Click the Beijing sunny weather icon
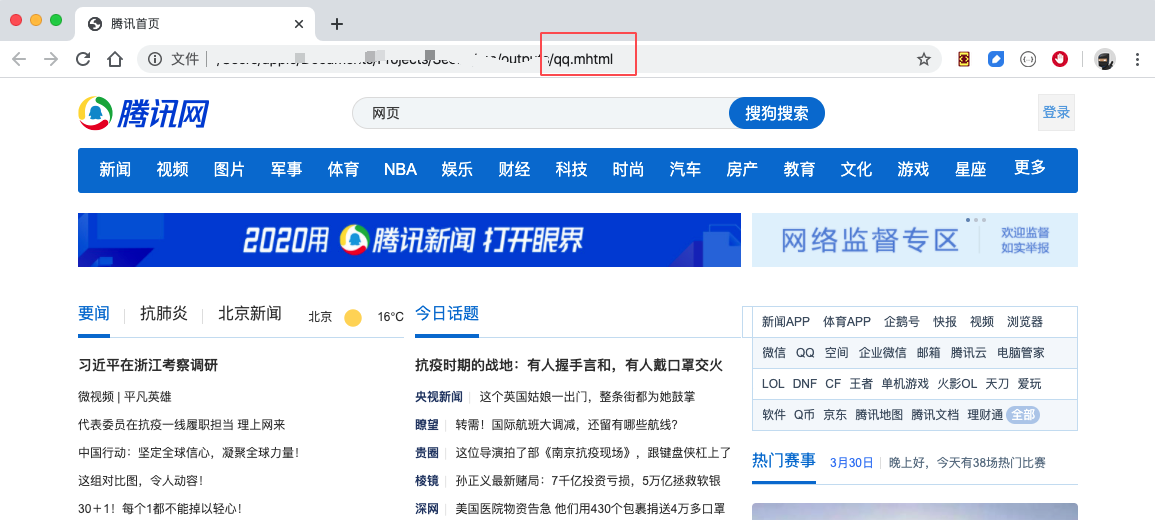 click(x=353, y=317)
